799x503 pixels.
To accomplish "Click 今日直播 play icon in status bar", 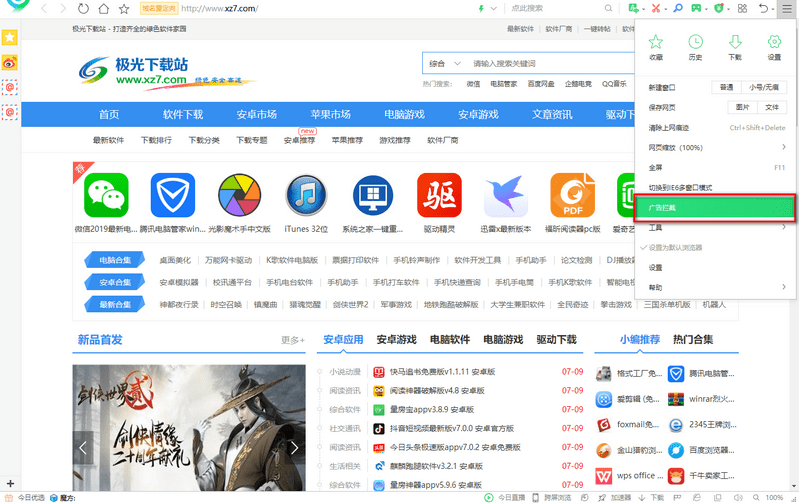I will pos(489,497).
